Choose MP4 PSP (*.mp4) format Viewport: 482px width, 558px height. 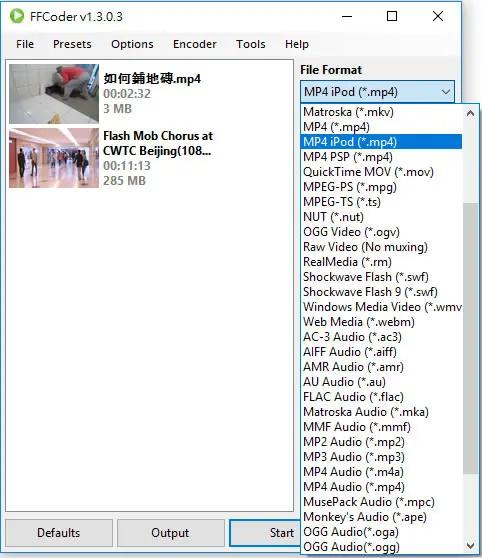coord(382,157)
